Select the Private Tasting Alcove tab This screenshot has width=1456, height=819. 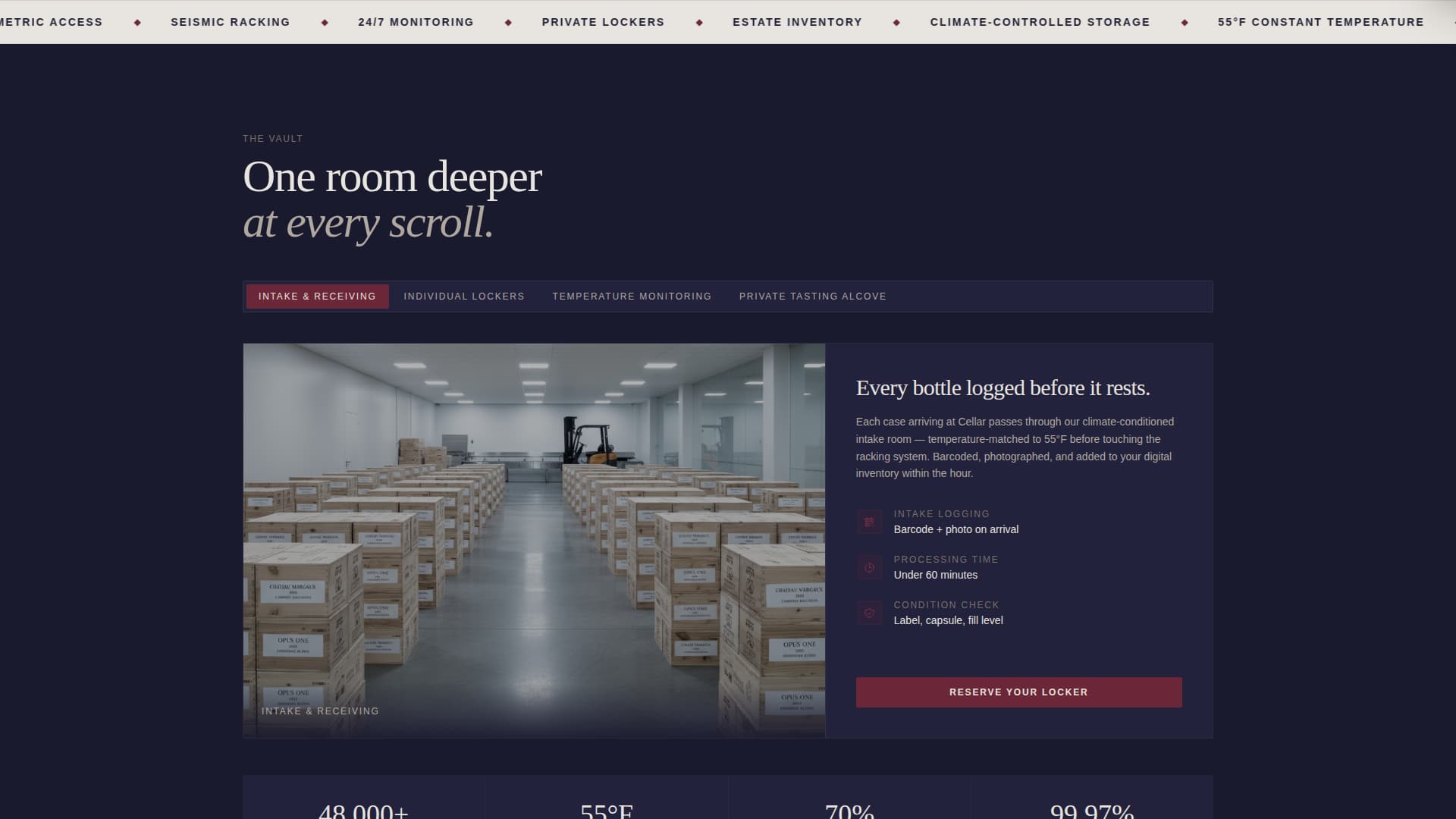(x=812, y=297)
